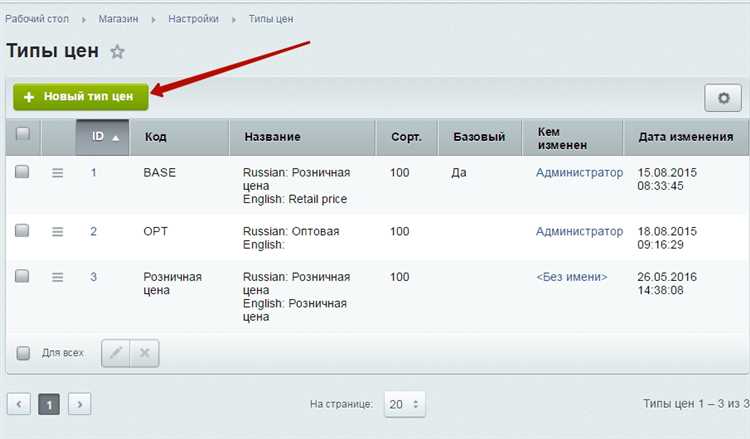Open 'Администратор' link in the OPT row

pyautogui.click(x=579, y=231)
